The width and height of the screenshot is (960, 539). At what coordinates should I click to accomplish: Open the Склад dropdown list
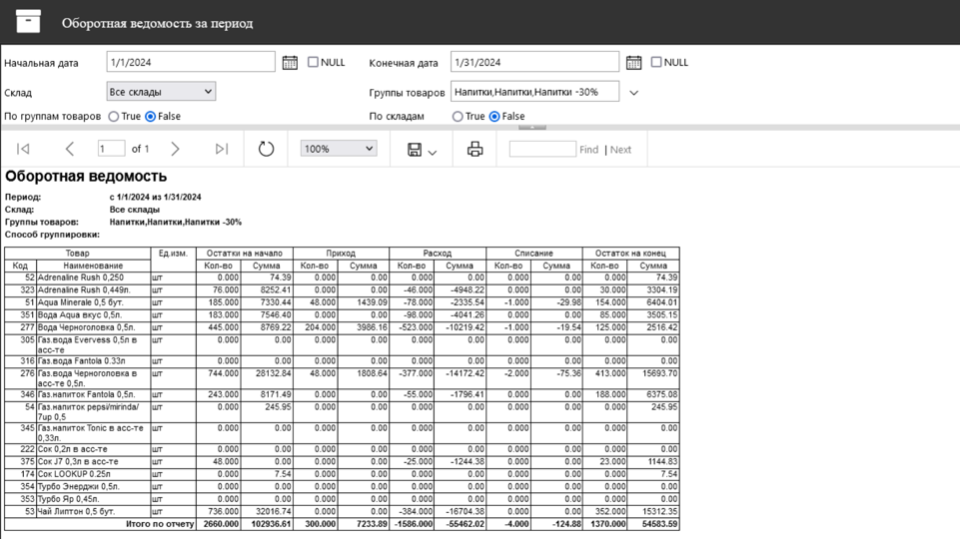click(161, 91)
